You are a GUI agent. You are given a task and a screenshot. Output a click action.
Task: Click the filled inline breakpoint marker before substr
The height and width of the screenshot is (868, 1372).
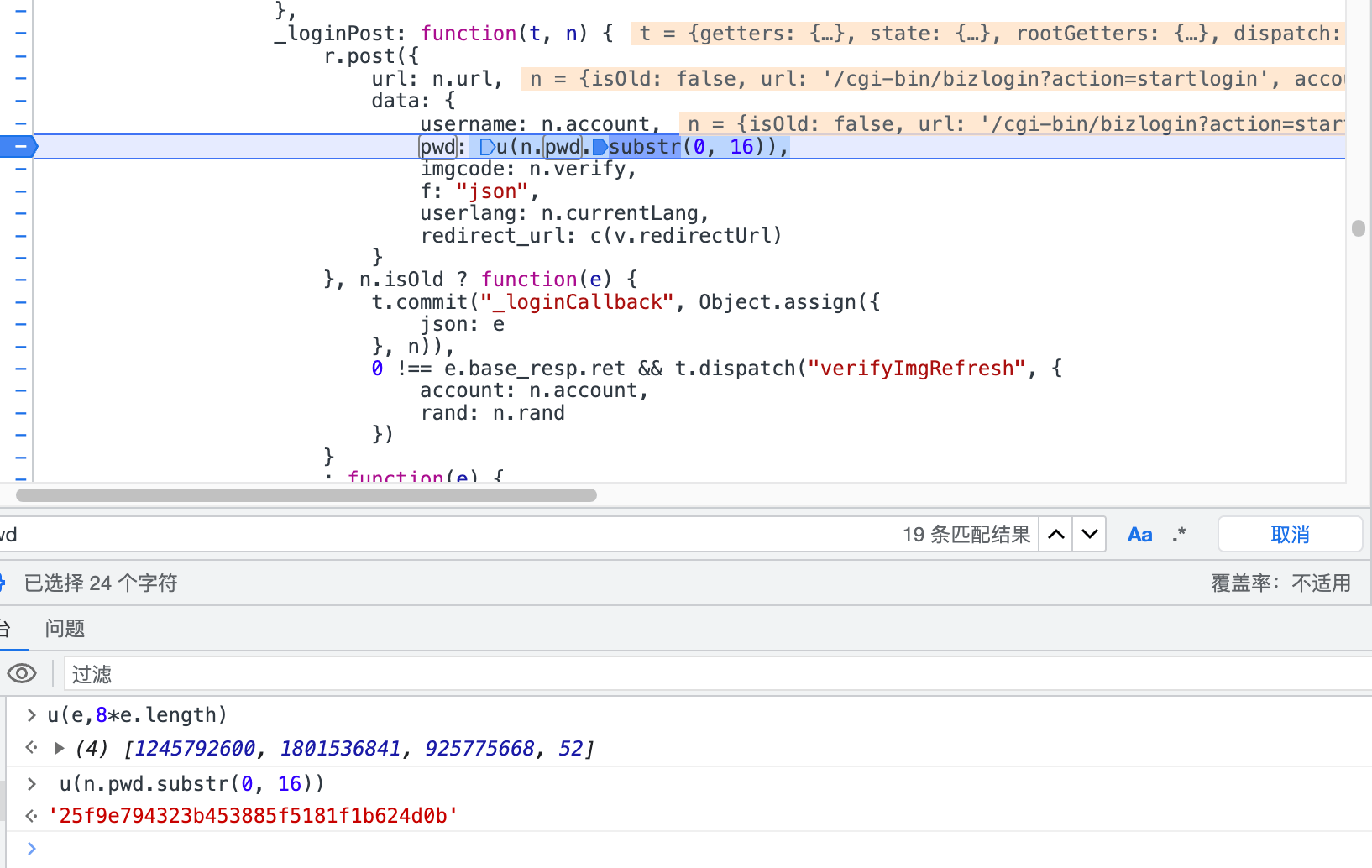click(600, 148)
